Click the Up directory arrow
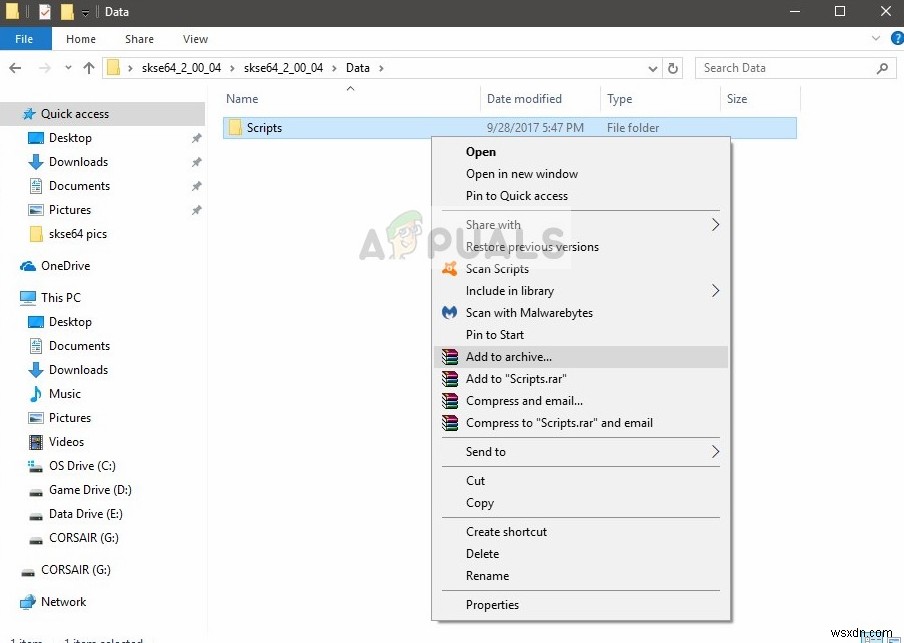The width and height of the screenshot is (904, 643). click(x=89, y=68)
